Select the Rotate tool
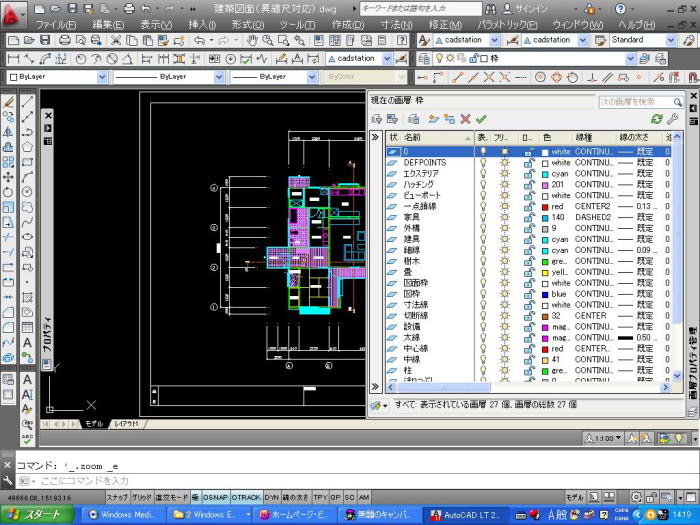The height and width of the screenshot is (525, 700). [x=8, y=192]
